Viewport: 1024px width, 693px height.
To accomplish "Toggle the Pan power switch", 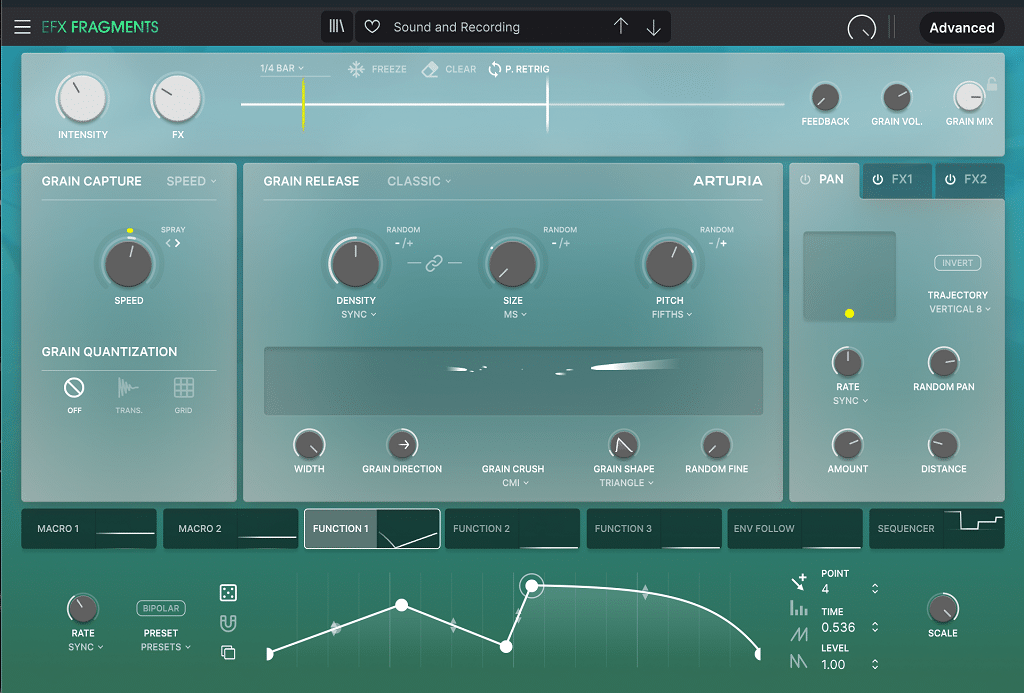I will pos(805,180).
